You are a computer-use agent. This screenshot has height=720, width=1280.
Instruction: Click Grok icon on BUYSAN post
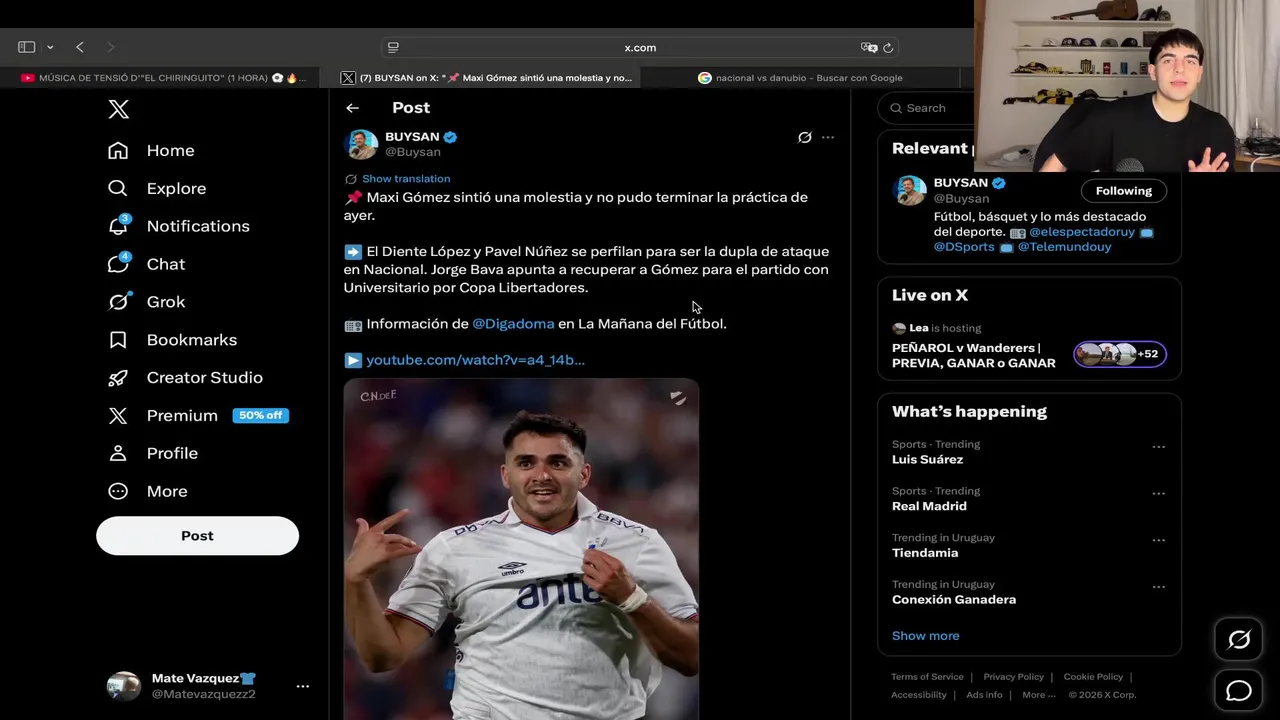point(804,137)
